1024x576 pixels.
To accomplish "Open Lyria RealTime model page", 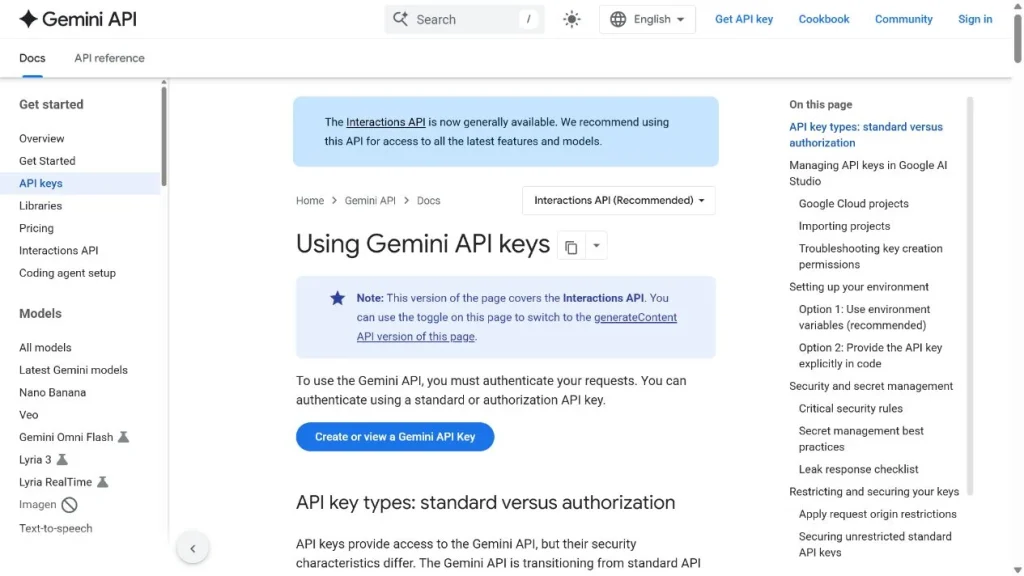I will pyautogui.click(x=56, y=482).
